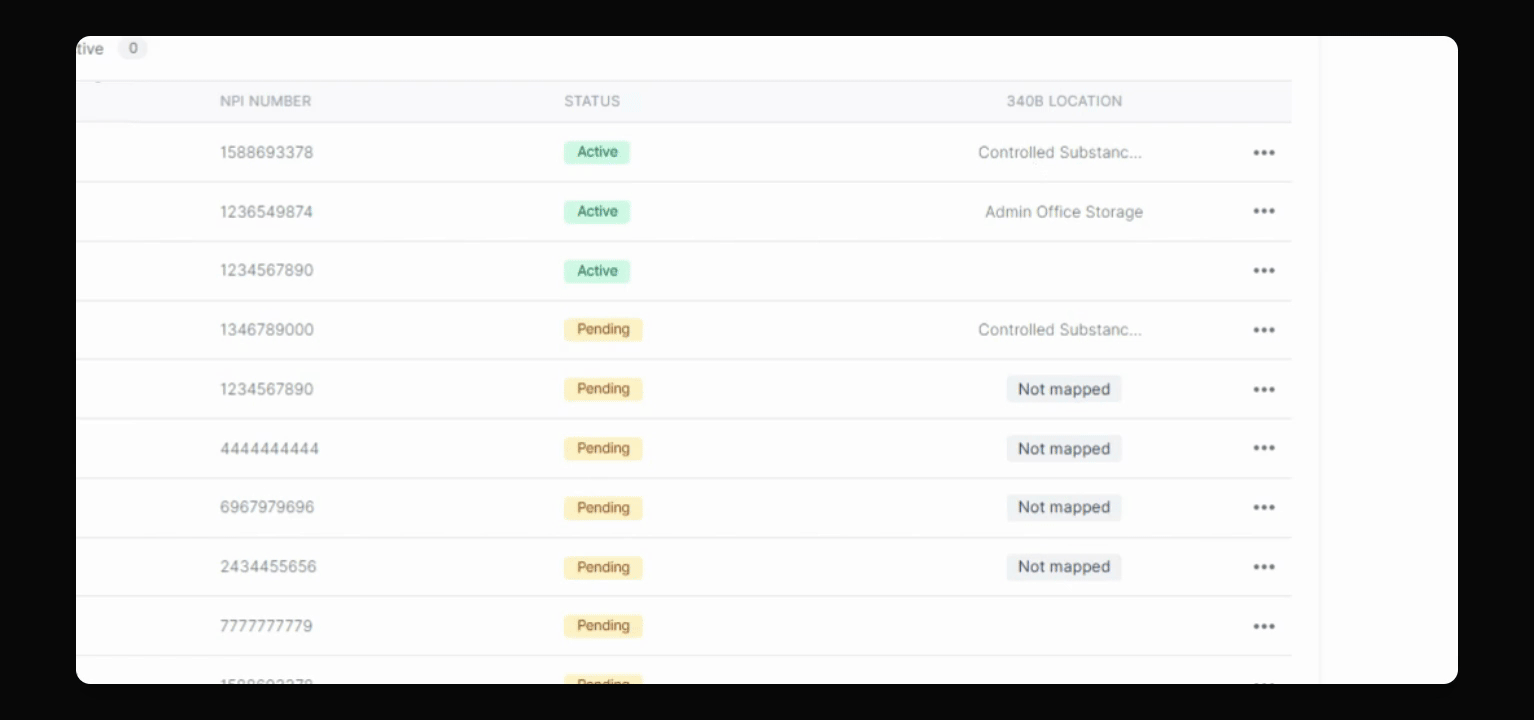The image size is (1534, 720).
Task: Click NPI 1234567890 in the Active row
Action: (267, 271)
